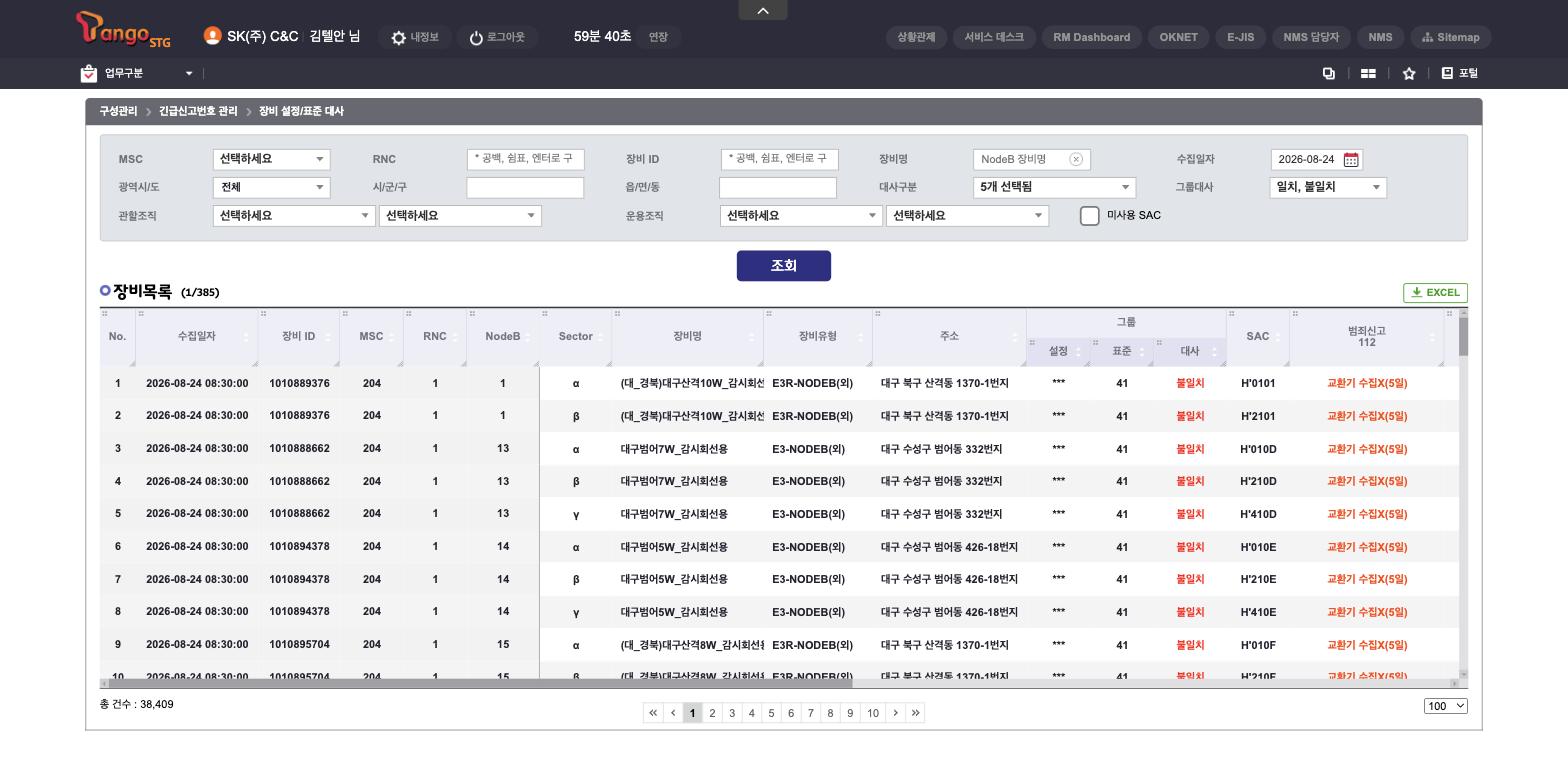Open 상황관제 menu
This screenshot has height=772, width=1568.
coord(916,37)
